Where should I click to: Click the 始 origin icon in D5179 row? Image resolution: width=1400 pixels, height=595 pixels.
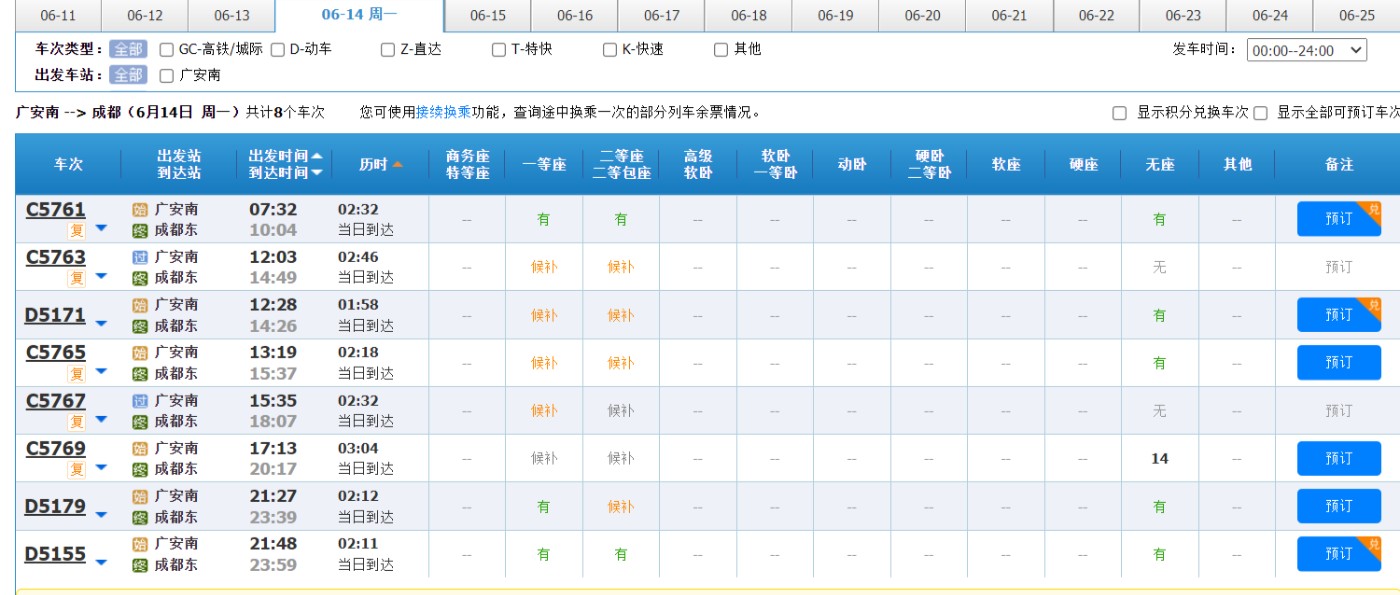(140, 496)
